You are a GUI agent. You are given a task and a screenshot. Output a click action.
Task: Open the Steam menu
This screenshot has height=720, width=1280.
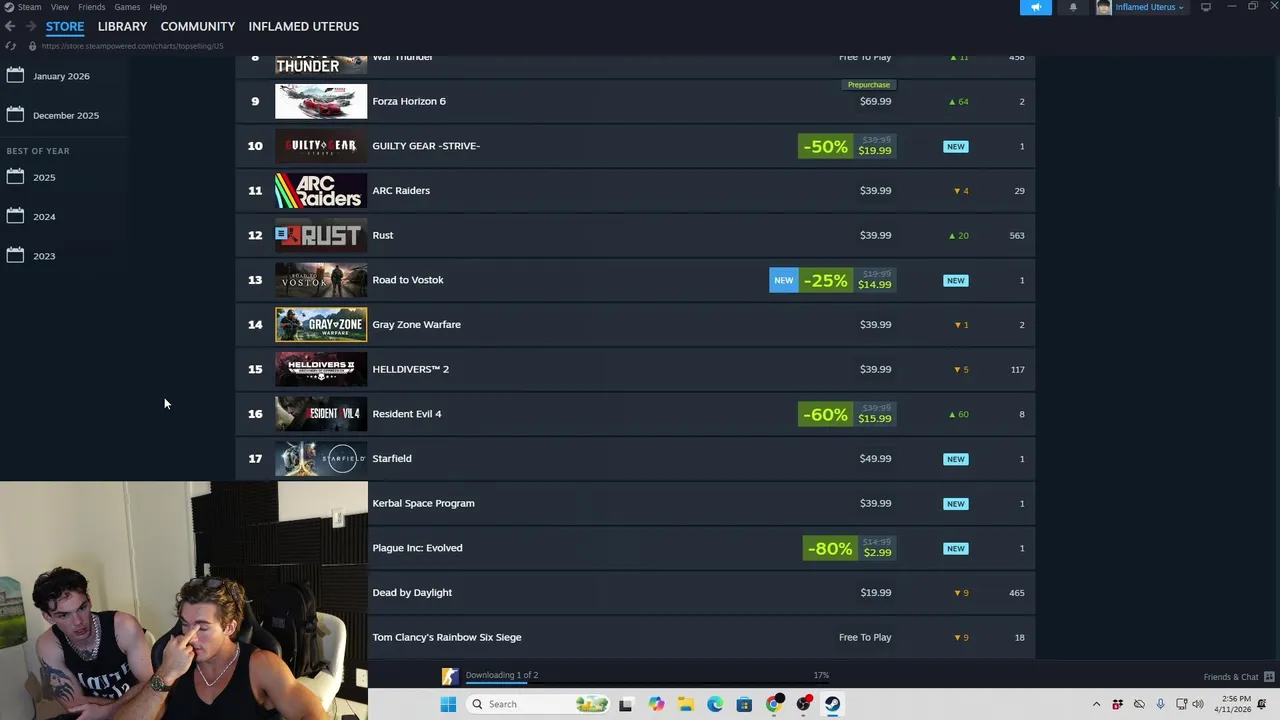30,7
